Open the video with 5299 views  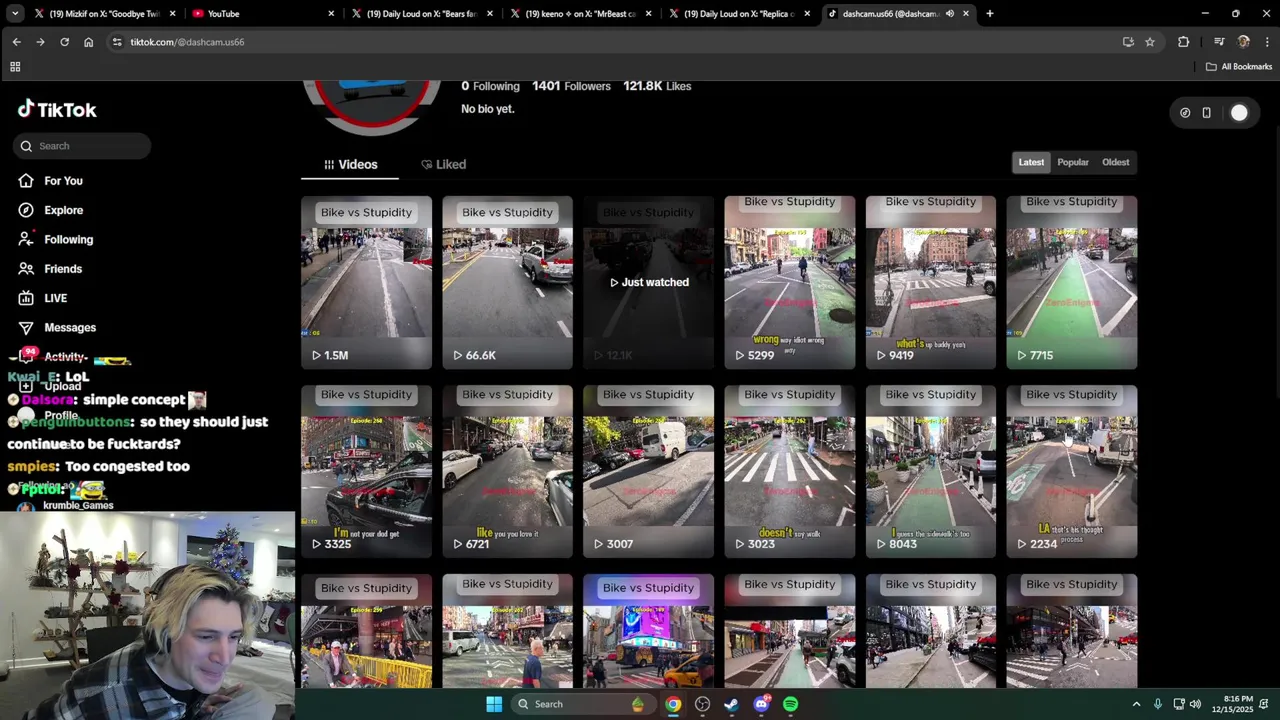[789, 282]
